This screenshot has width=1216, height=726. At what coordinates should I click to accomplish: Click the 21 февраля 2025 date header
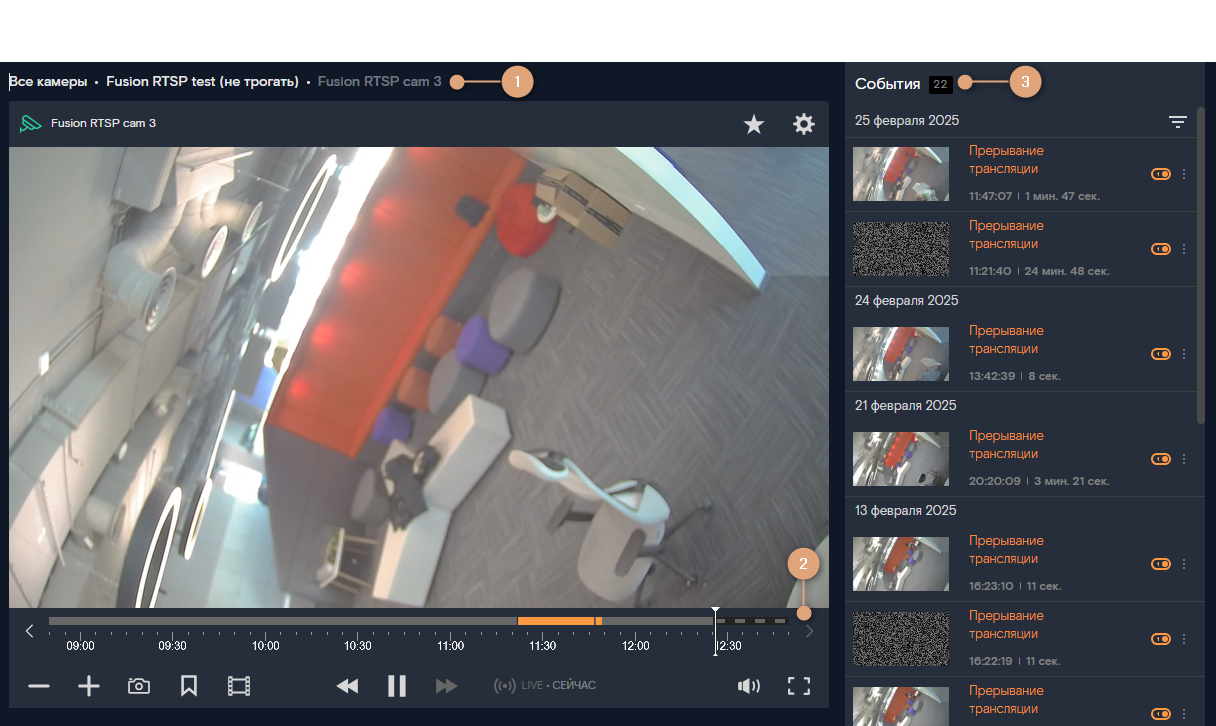(906, 405)
